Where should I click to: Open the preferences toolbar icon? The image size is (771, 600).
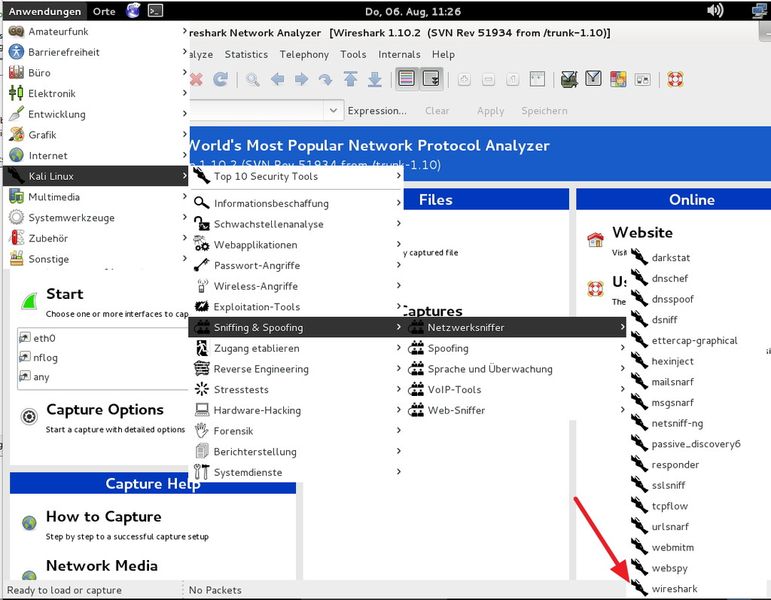[x=643, y=79]
